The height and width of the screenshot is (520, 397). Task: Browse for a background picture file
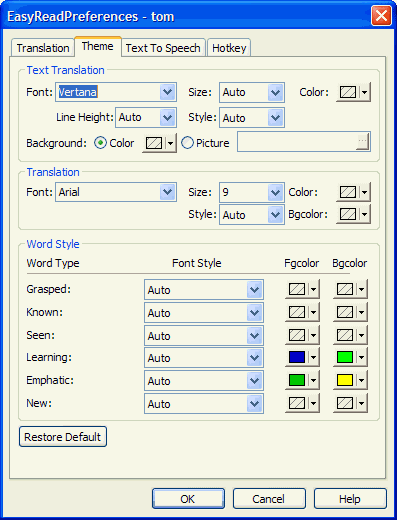363,141
